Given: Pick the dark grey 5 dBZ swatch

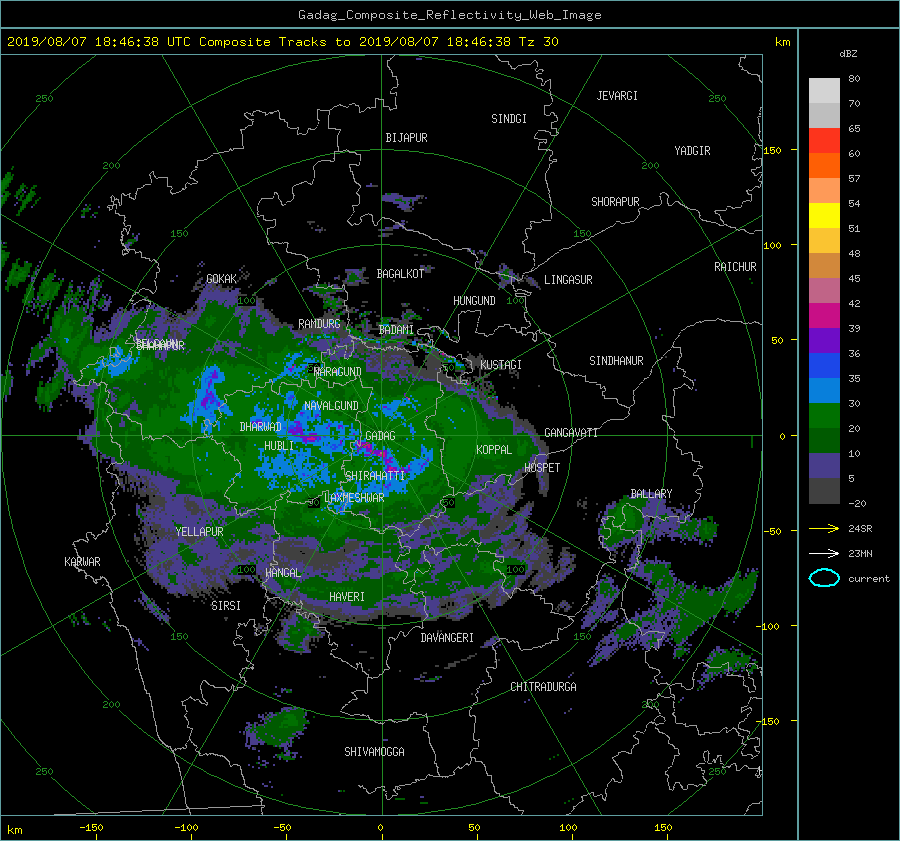Looking at the screenshot, I should click(x=824, y=491).
